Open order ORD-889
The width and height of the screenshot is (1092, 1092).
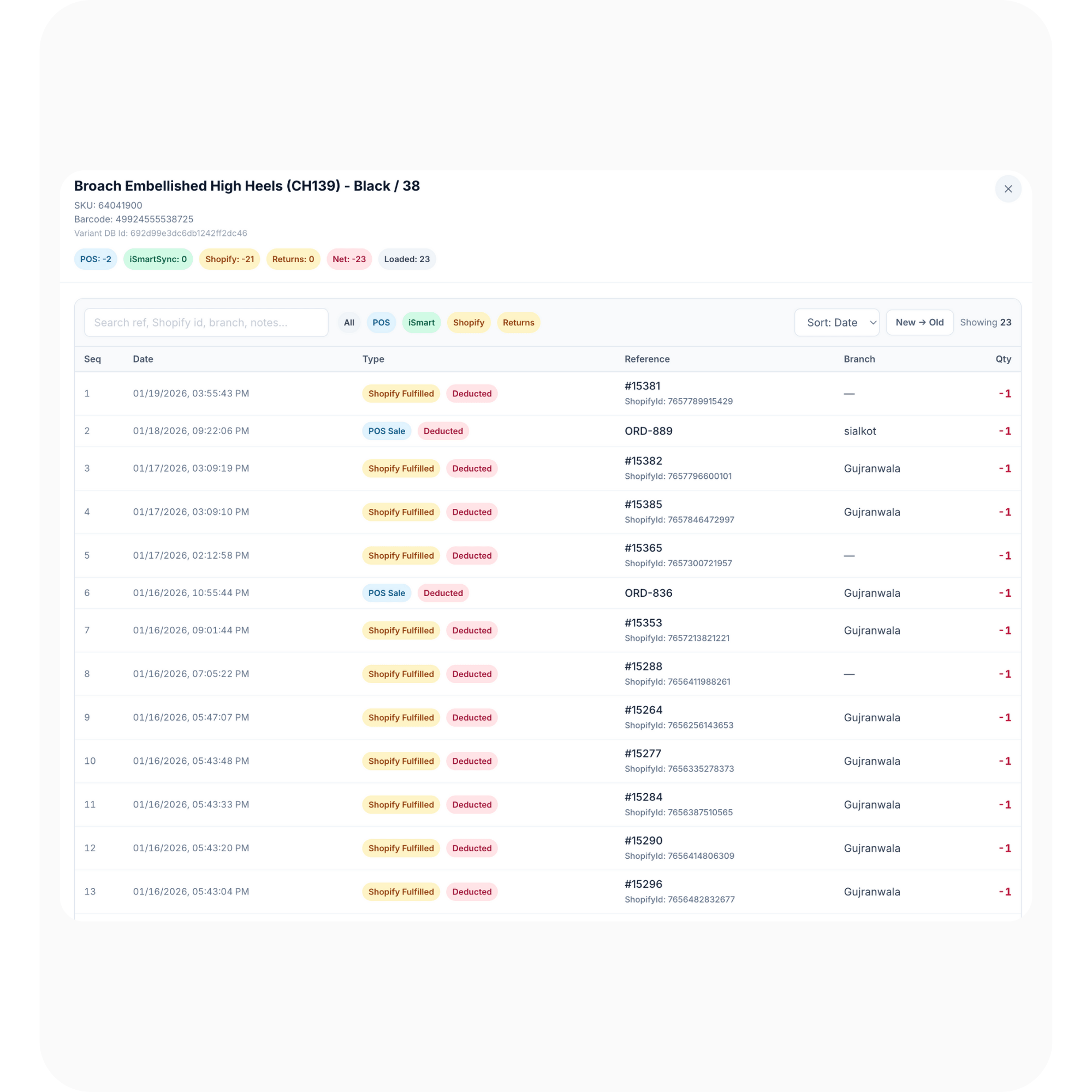(x=648, y=431)
